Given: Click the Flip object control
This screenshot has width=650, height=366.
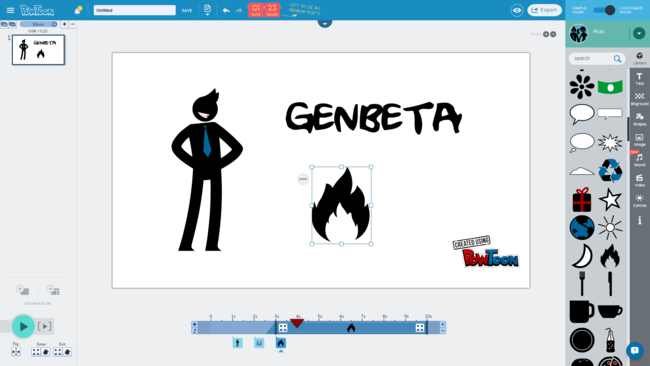Looking at the screenshot, I should pos(16,351).
